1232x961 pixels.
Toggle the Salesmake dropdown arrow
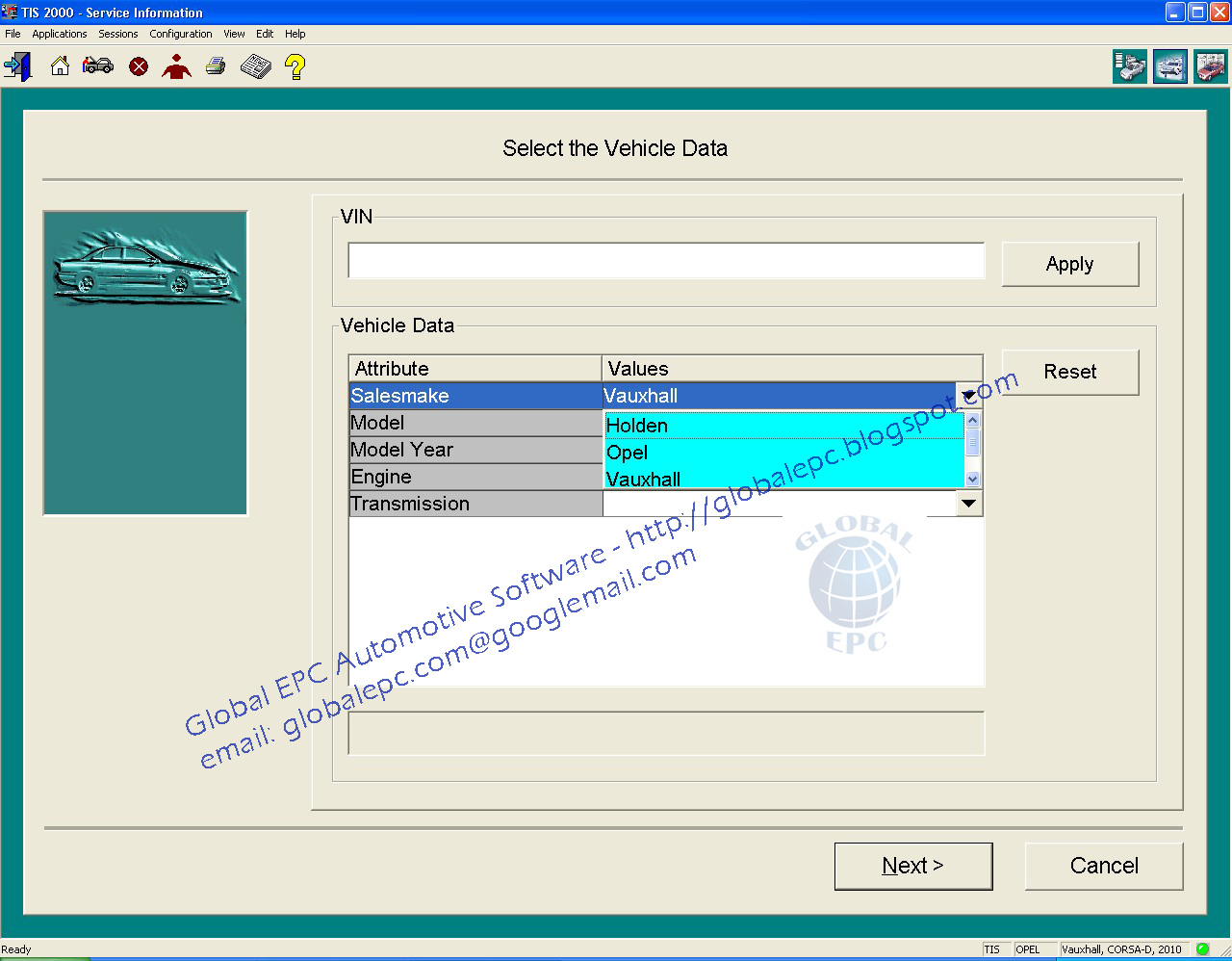[969, 396]
